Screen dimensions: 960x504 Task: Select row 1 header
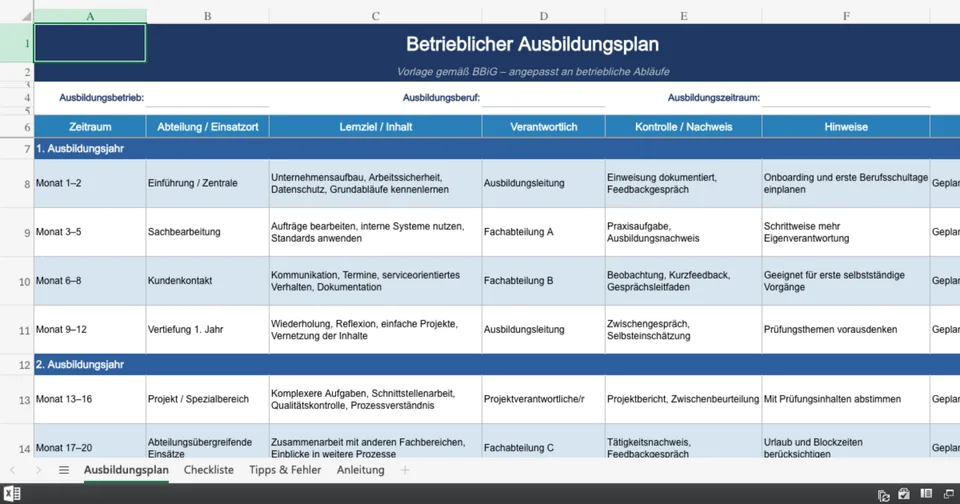pos(17,43)
